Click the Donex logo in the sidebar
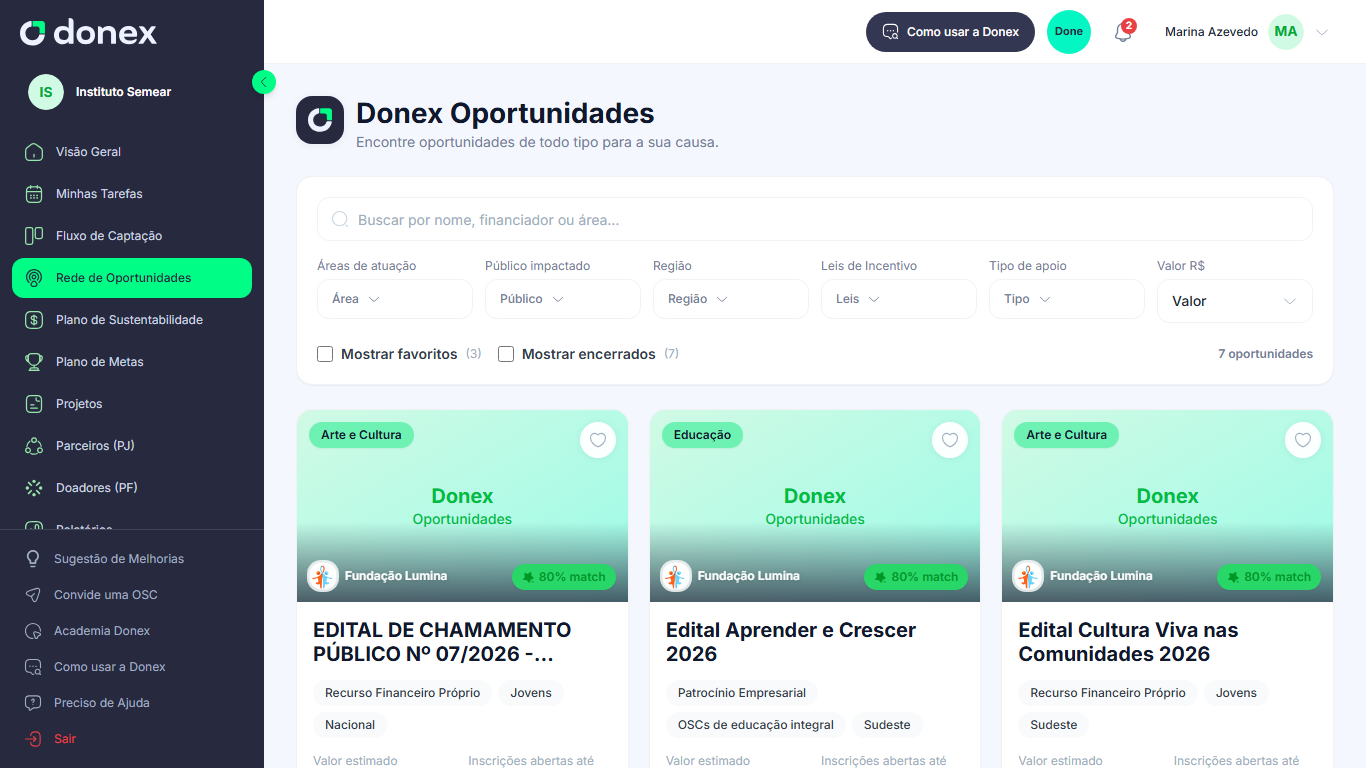This screenshot has width=1366, height=768. click(88, 33)
